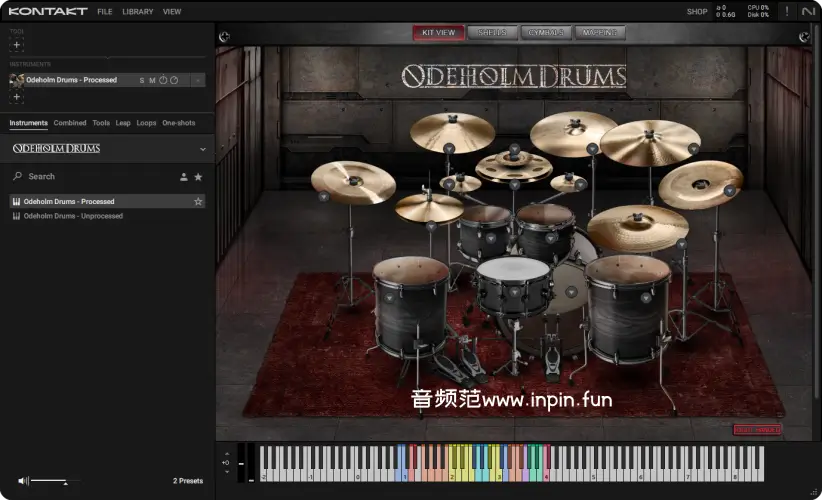
Task: Toggle the red Right Handed switch
Action: click(x=757, y=429)
